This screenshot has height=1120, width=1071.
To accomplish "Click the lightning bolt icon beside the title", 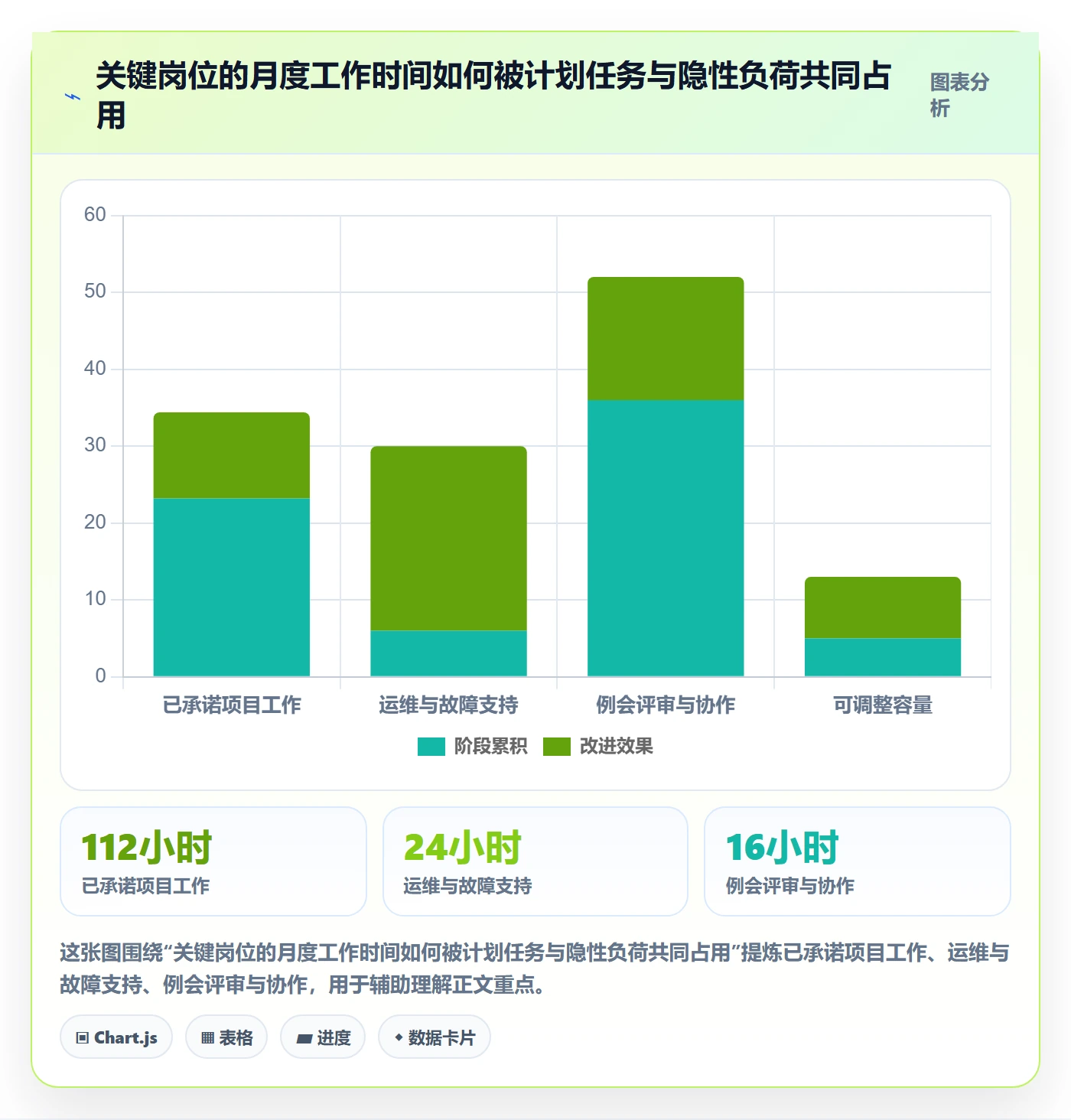I will [73, 97].
